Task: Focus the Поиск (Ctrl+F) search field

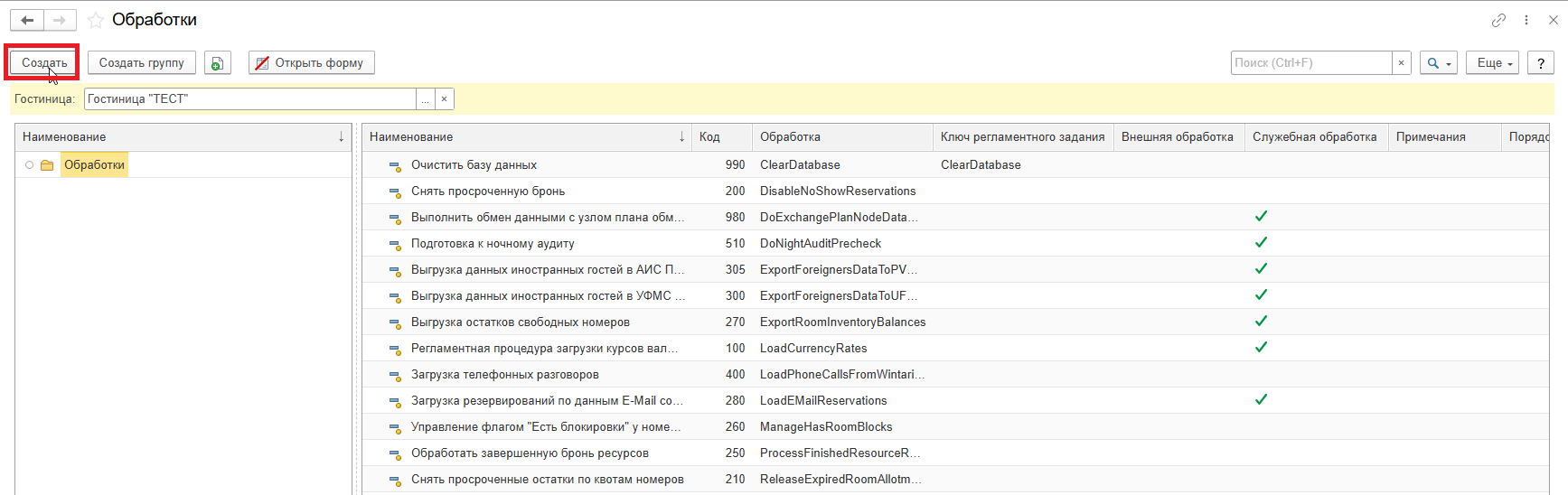Action: point(1310,62)
